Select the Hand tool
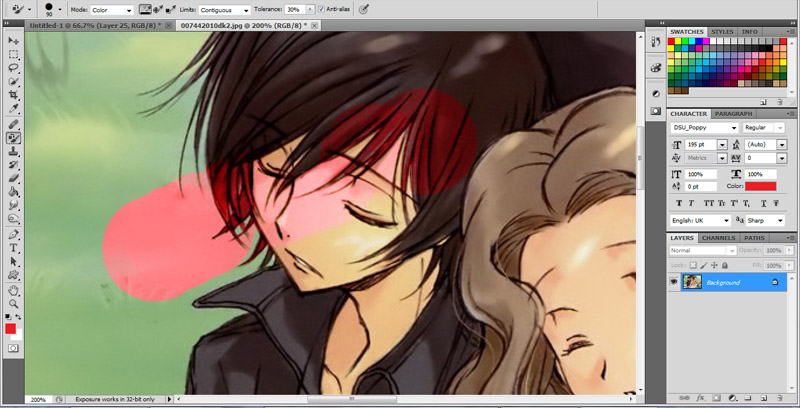The width and height of the screenshot is (800, 408). pos(13,291)
